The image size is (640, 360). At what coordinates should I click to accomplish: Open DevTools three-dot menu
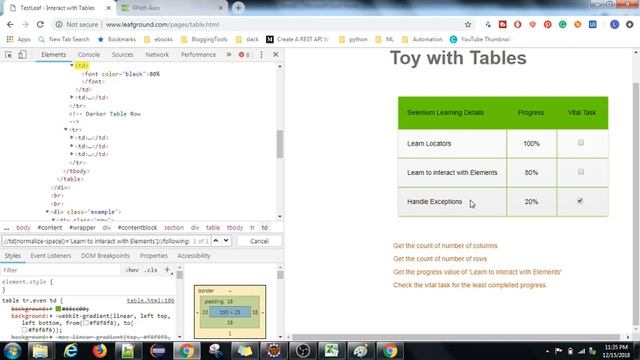click(x=261, y=54)
